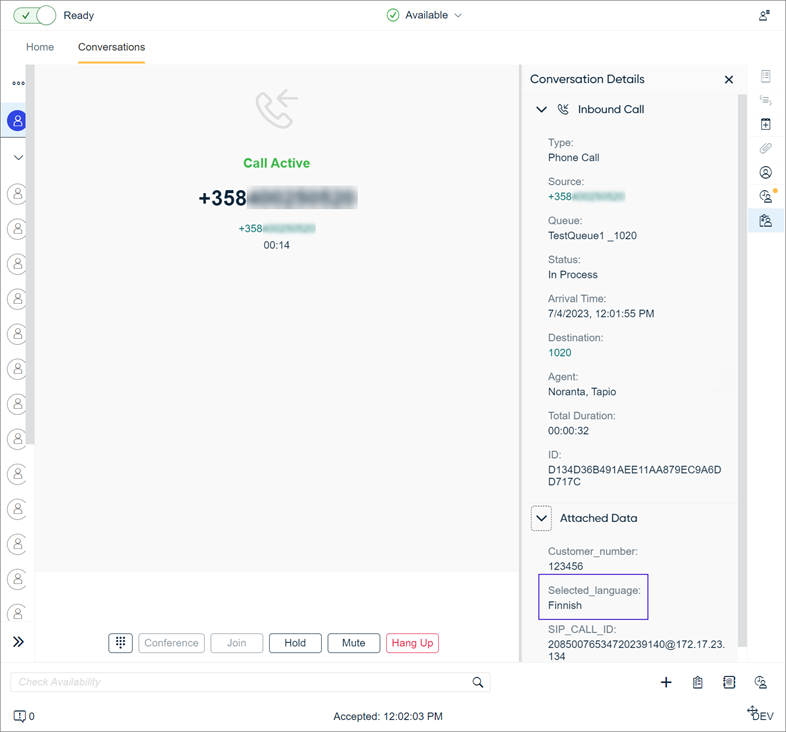This screenshot has height=732, width=786.
Task: Open the user profile icon in top-right
Action: coord(765,16)
